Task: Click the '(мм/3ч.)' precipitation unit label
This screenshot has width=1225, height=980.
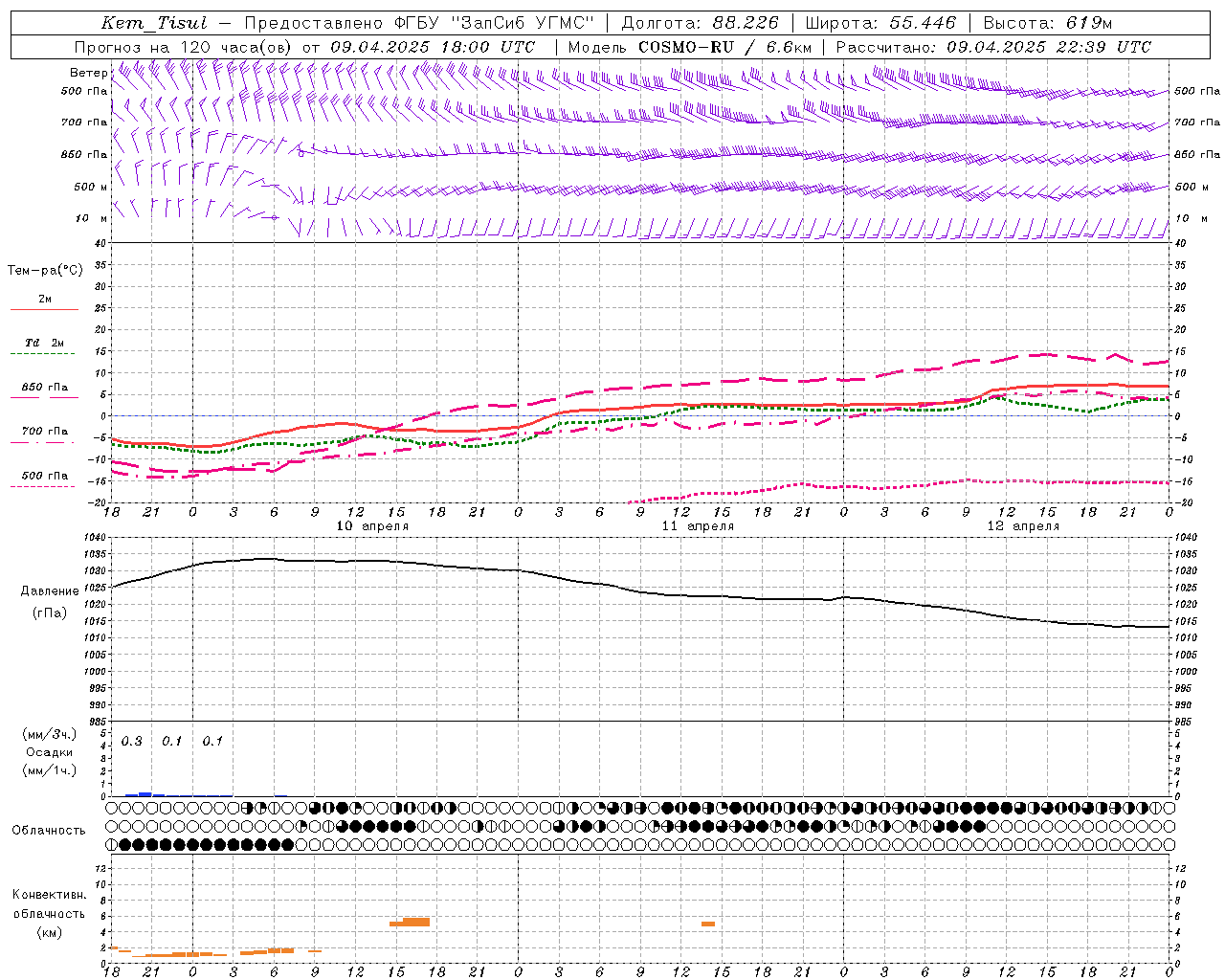Action: tap(49, 734)
